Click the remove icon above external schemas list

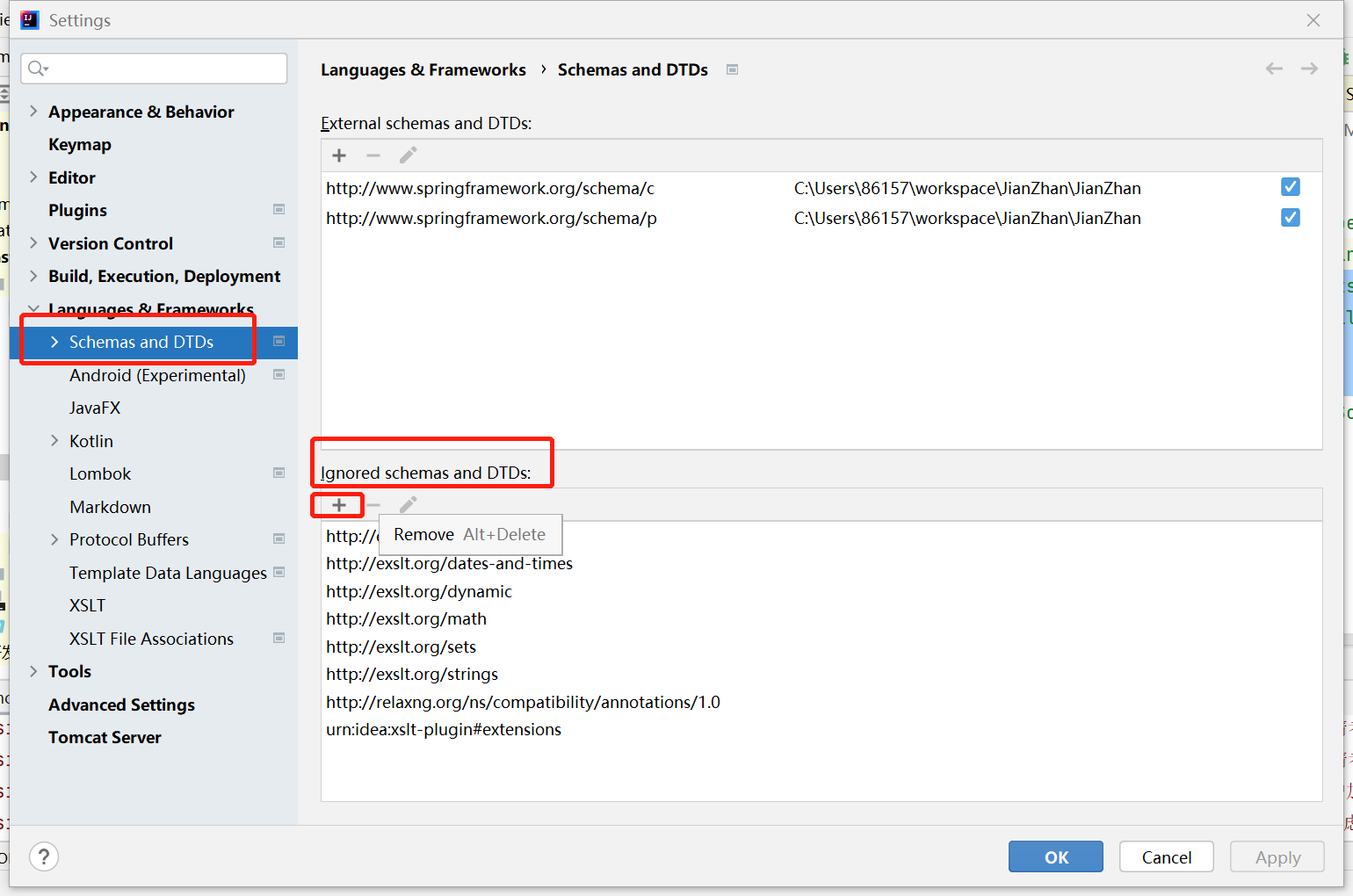pos(373,155)
